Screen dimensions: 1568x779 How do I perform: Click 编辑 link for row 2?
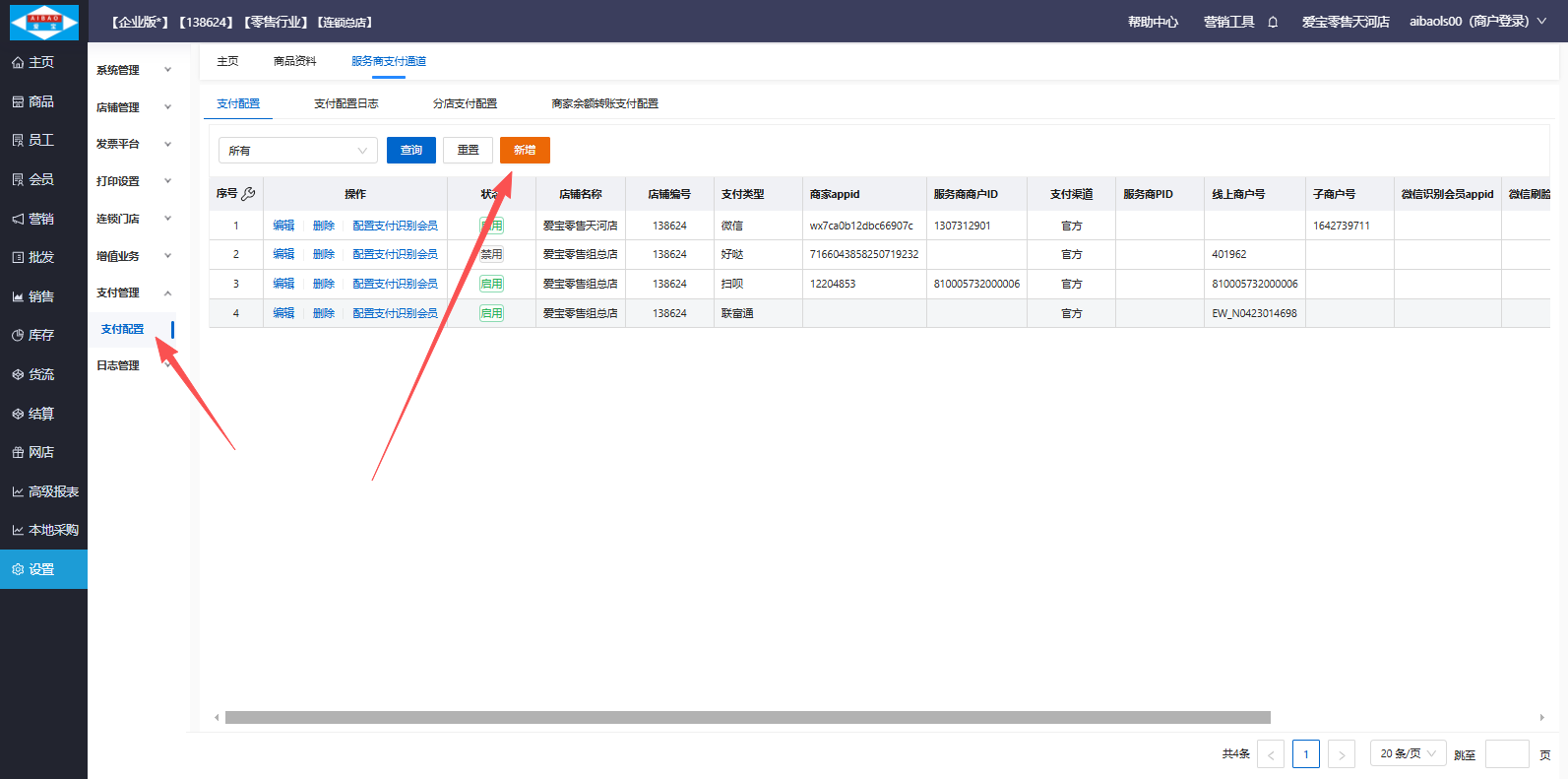tap(283, 254)
